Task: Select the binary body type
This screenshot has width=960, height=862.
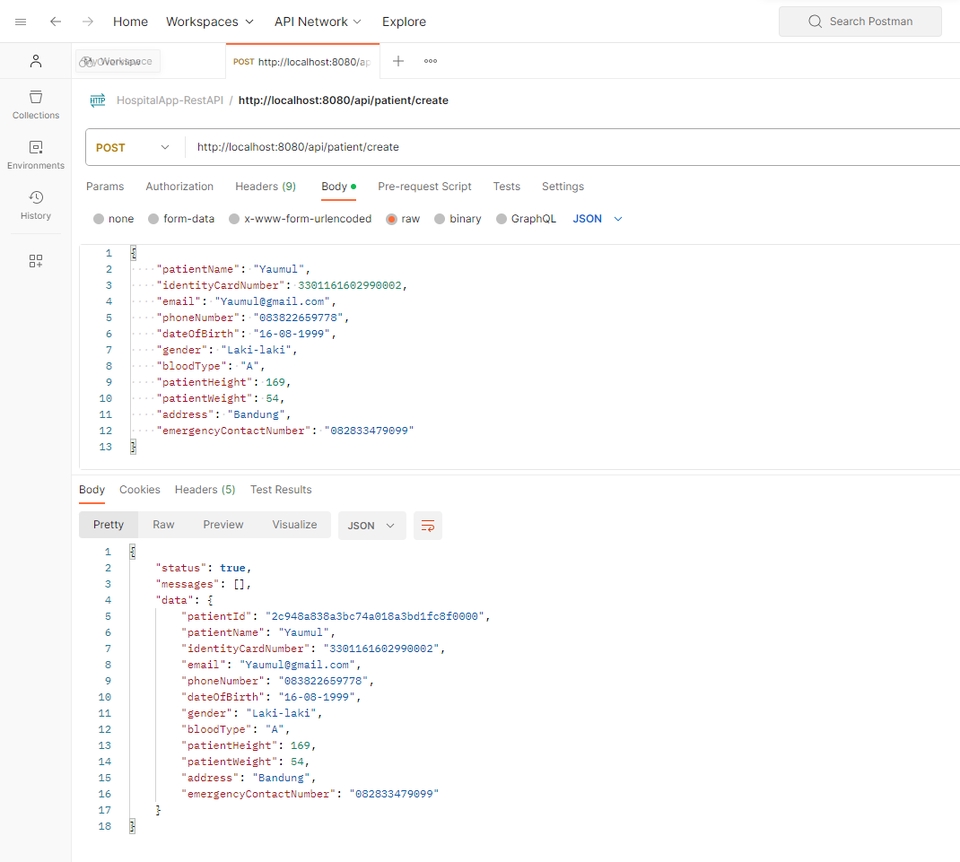Action: (439, 219)
